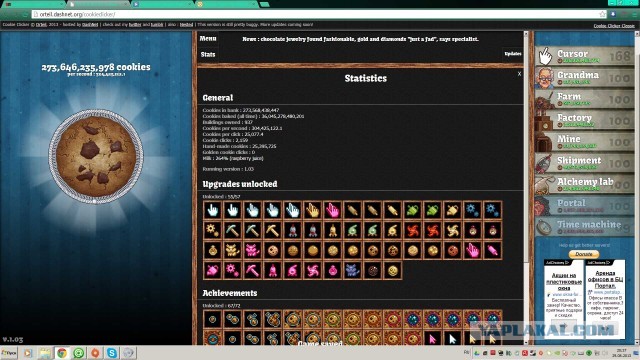Click the big chocolate chip cookie
Image resolution: width=640 pixels, height=360 pixels.
[96, 156]
